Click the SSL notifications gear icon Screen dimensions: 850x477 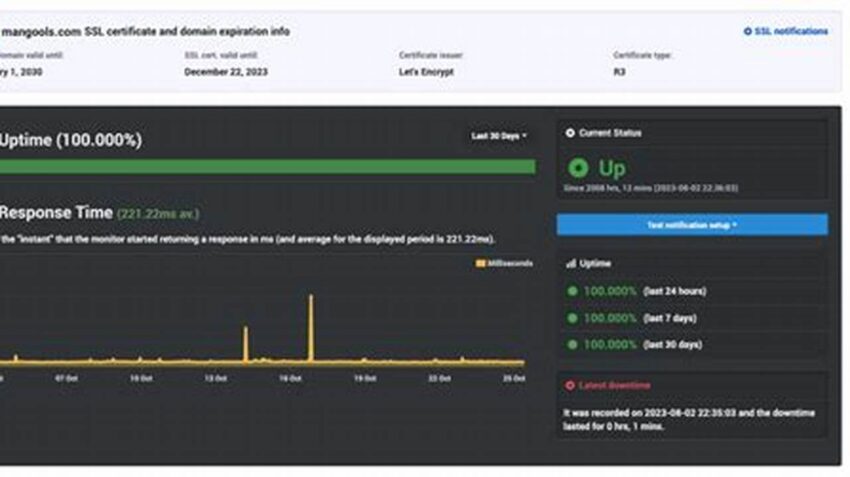pos(748,31)
